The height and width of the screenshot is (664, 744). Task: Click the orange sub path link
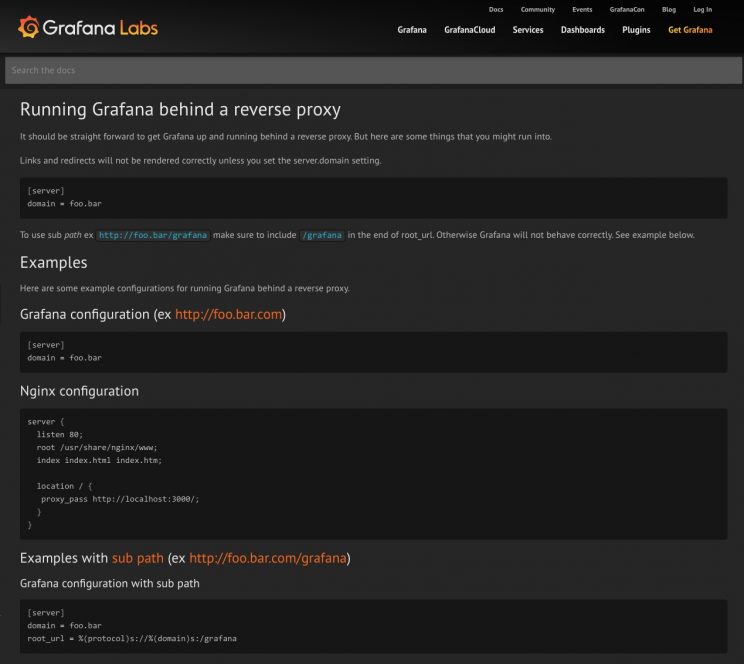pyautogui.click(x=137, y=558)
